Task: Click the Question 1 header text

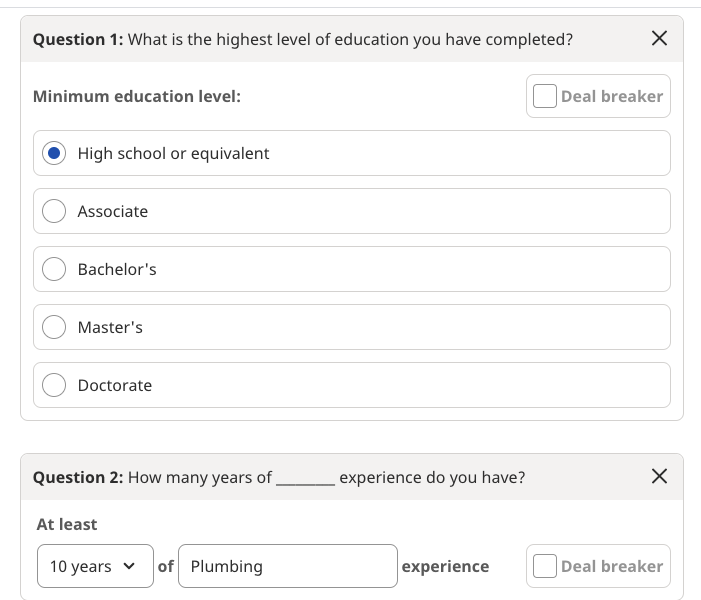Action: coord(302,39)
